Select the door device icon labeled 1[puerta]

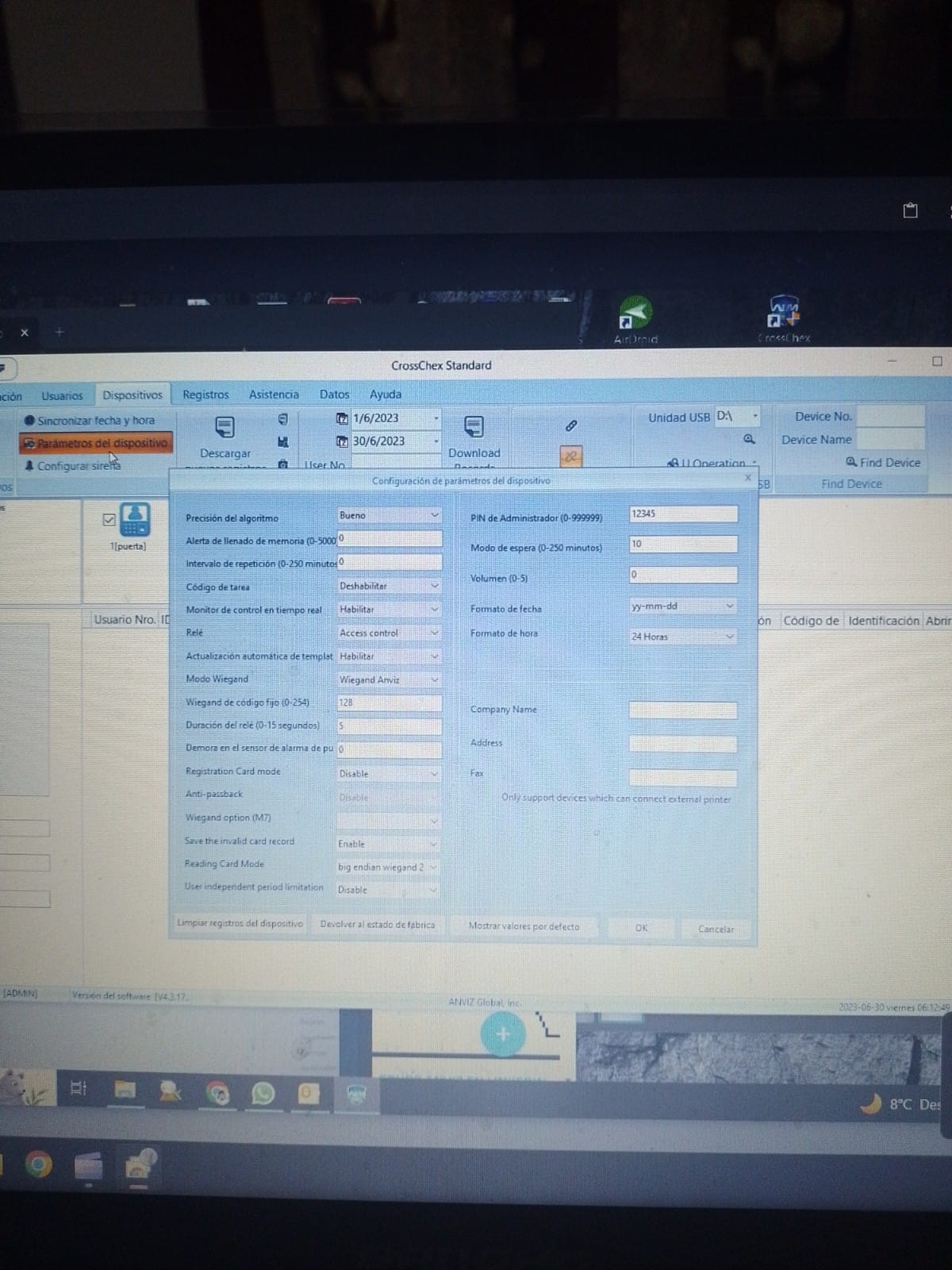click(135, 520)
